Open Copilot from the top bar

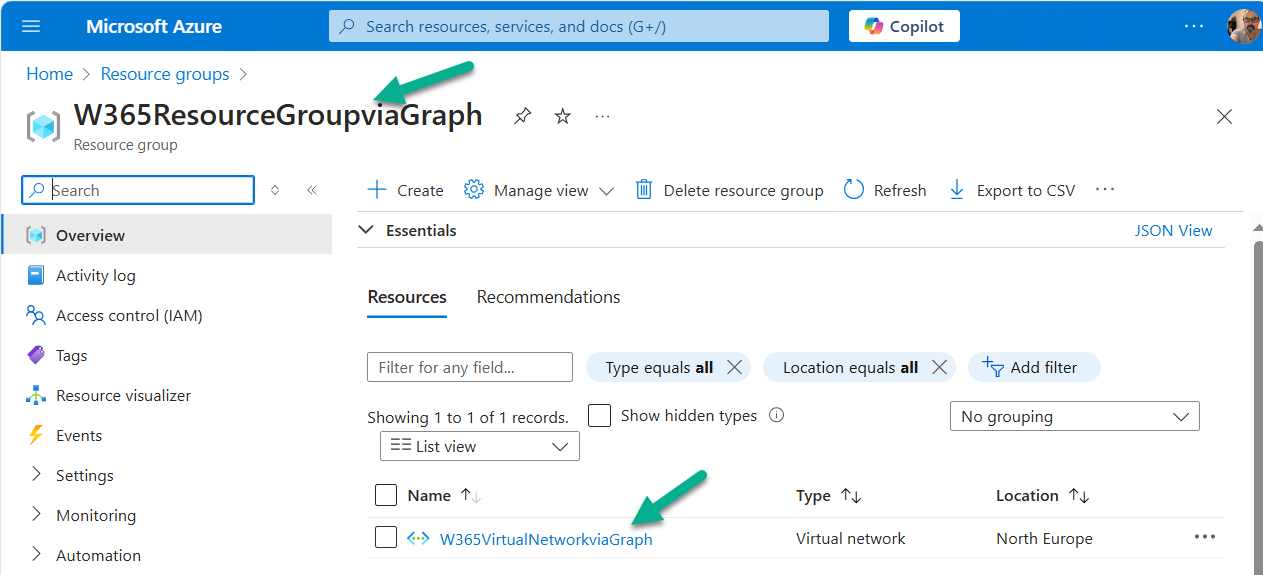[904, 26]
